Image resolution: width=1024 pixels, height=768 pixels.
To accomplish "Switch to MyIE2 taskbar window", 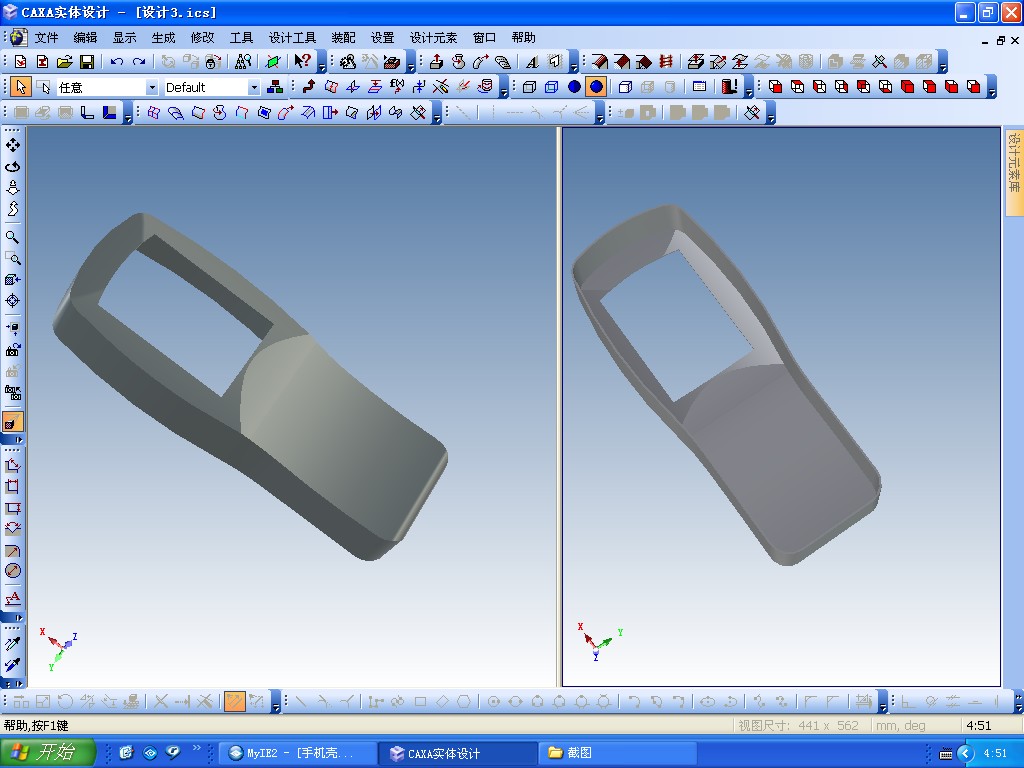I will coord(296,753).
